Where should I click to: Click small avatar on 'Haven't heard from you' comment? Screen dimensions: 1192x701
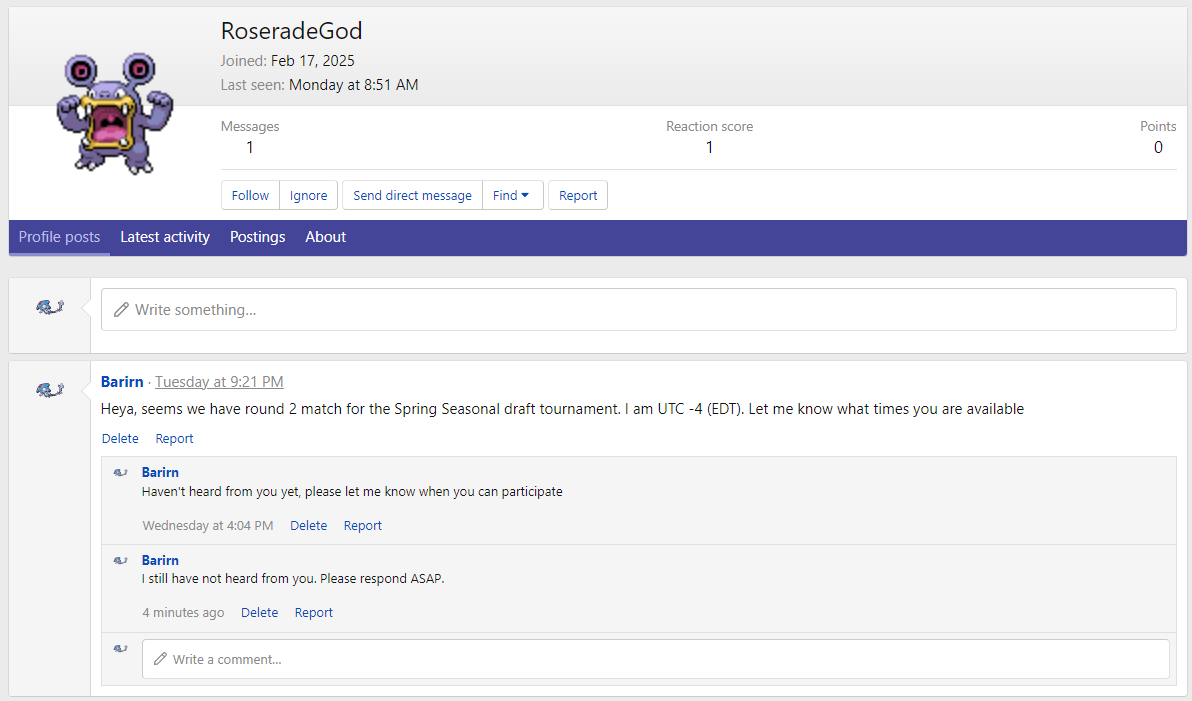click(x=120, y=472)
